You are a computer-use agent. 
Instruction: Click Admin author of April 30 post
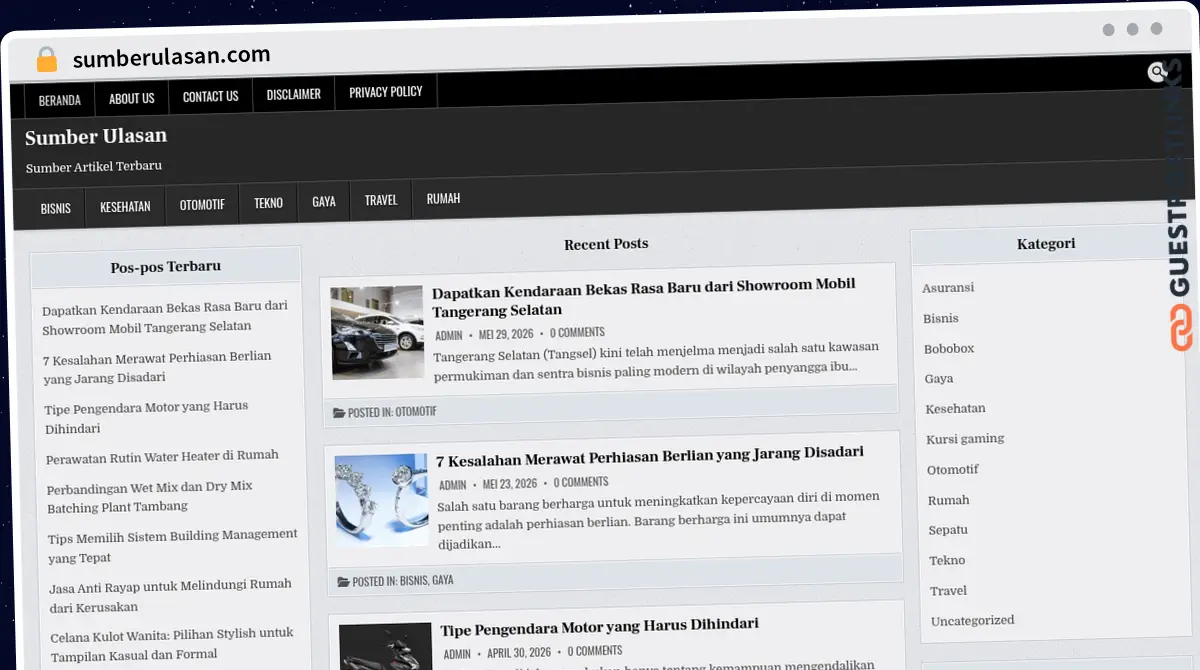coord(457,654)
